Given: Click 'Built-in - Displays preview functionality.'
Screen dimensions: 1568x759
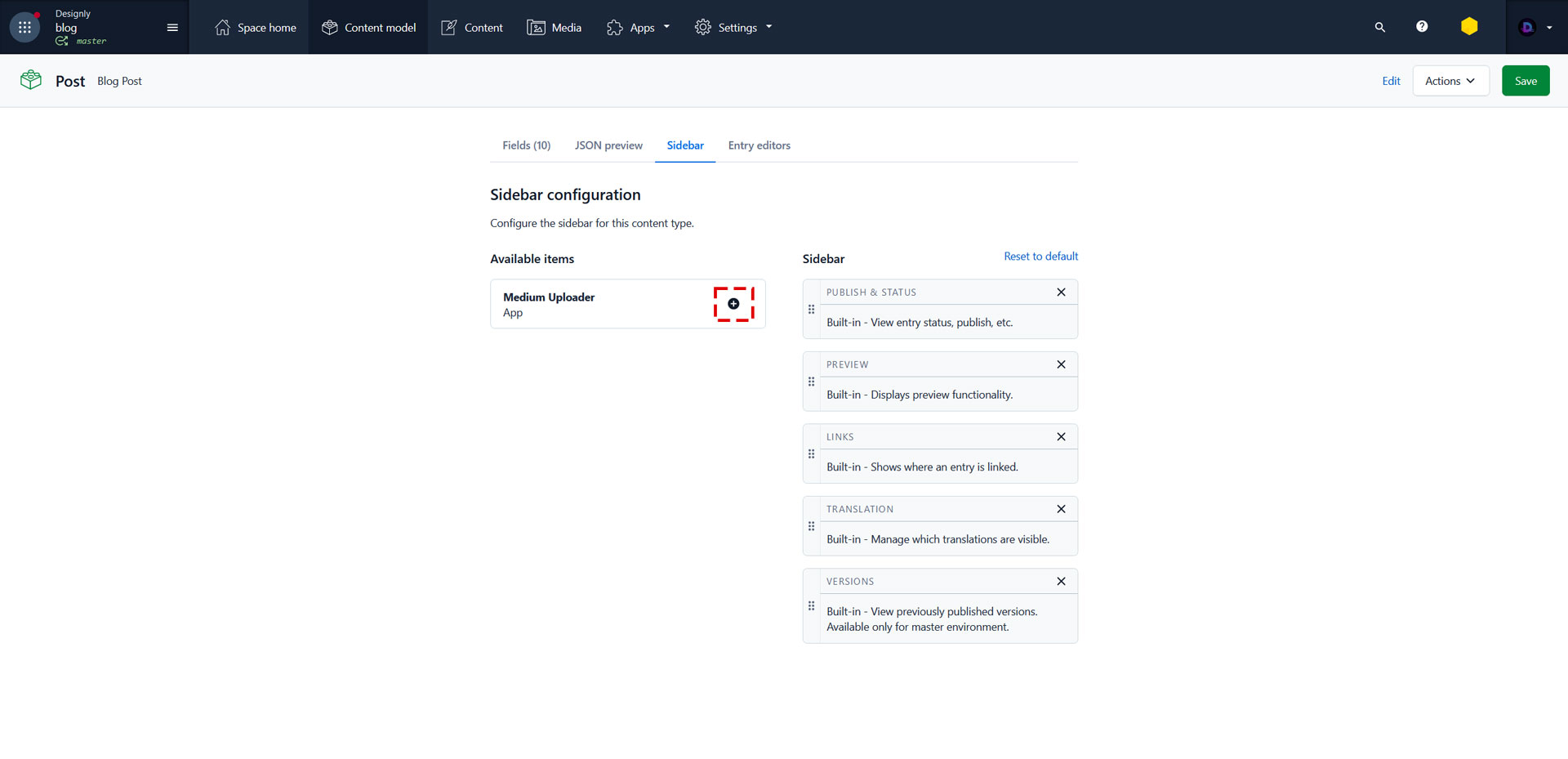Looking at the screenshot, I should click(x=920, y=395).
